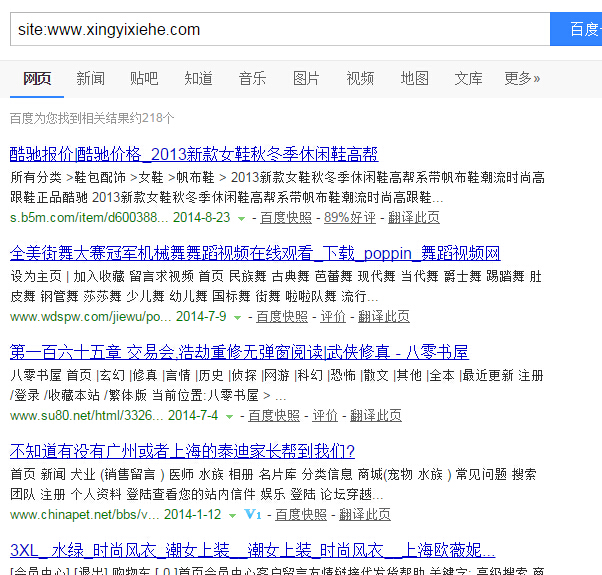Click the green URL www.chinapet.net/bbs/v...
602x575 pixels.
click(x=84, y=515)
